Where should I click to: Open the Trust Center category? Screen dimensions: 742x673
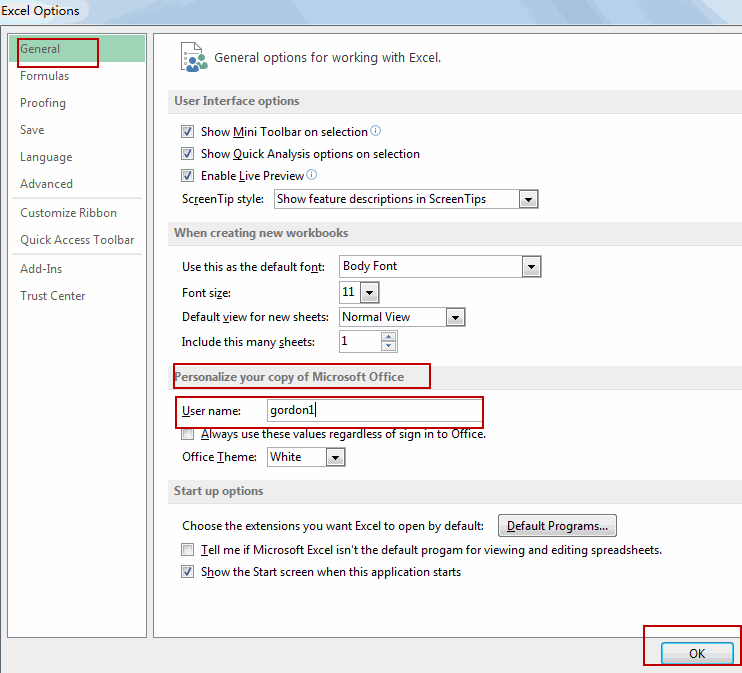click(53, 296)
